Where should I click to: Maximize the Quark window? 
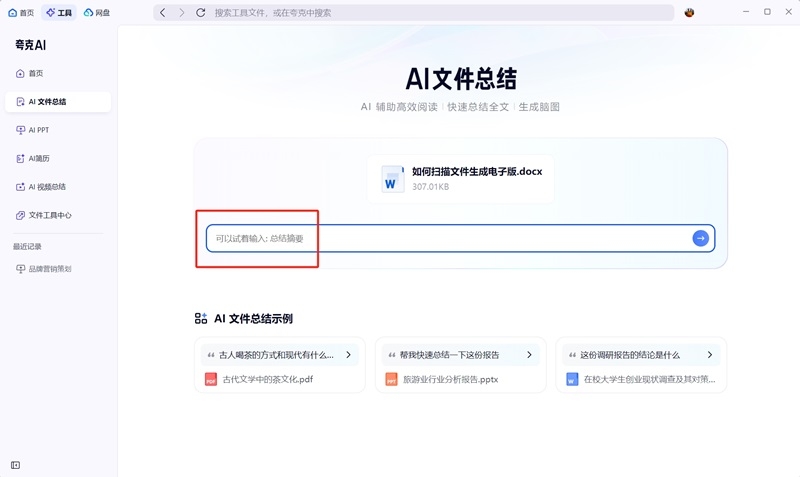(x=767, y=11)
